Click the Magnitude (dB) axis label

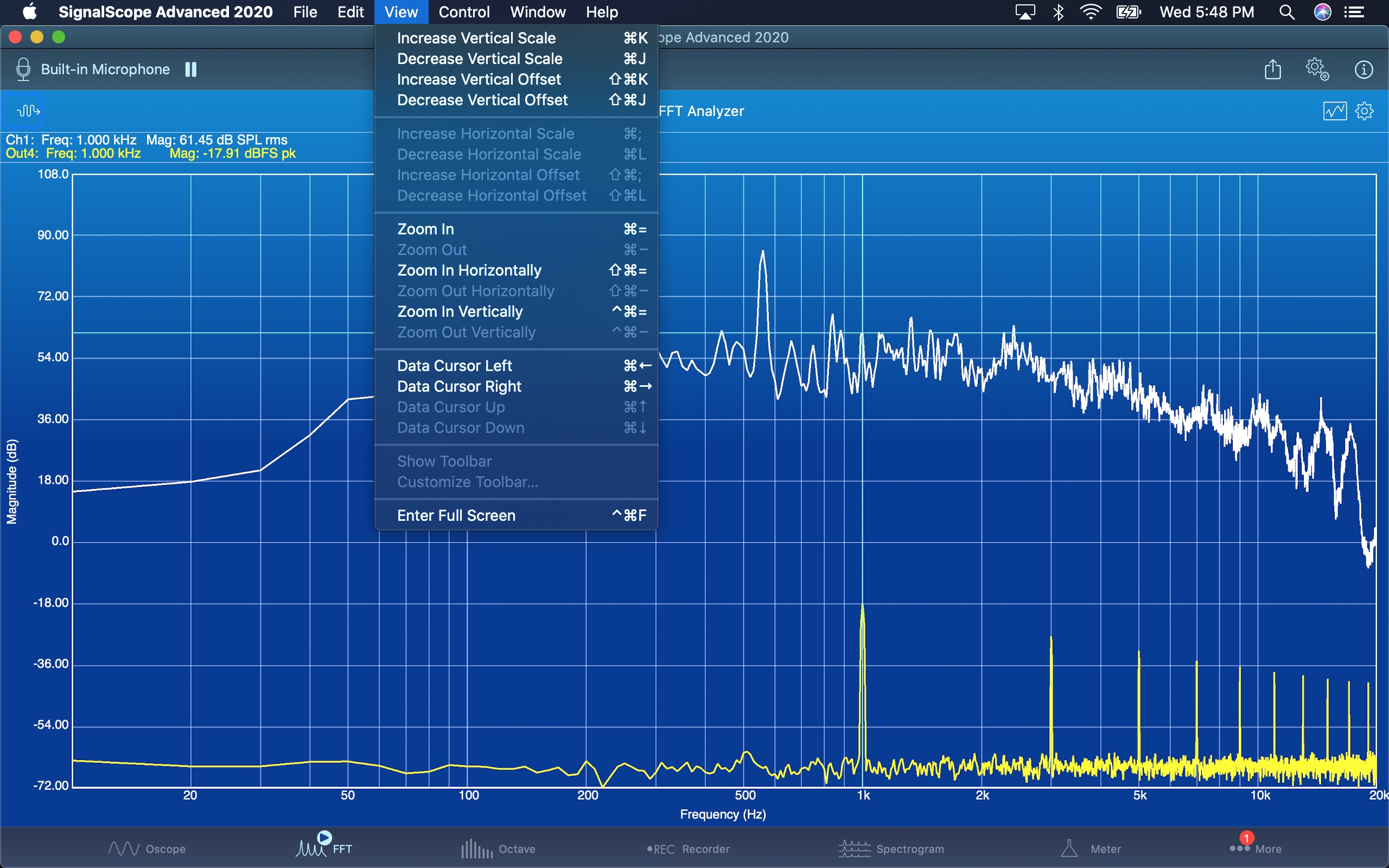(11, 481)
